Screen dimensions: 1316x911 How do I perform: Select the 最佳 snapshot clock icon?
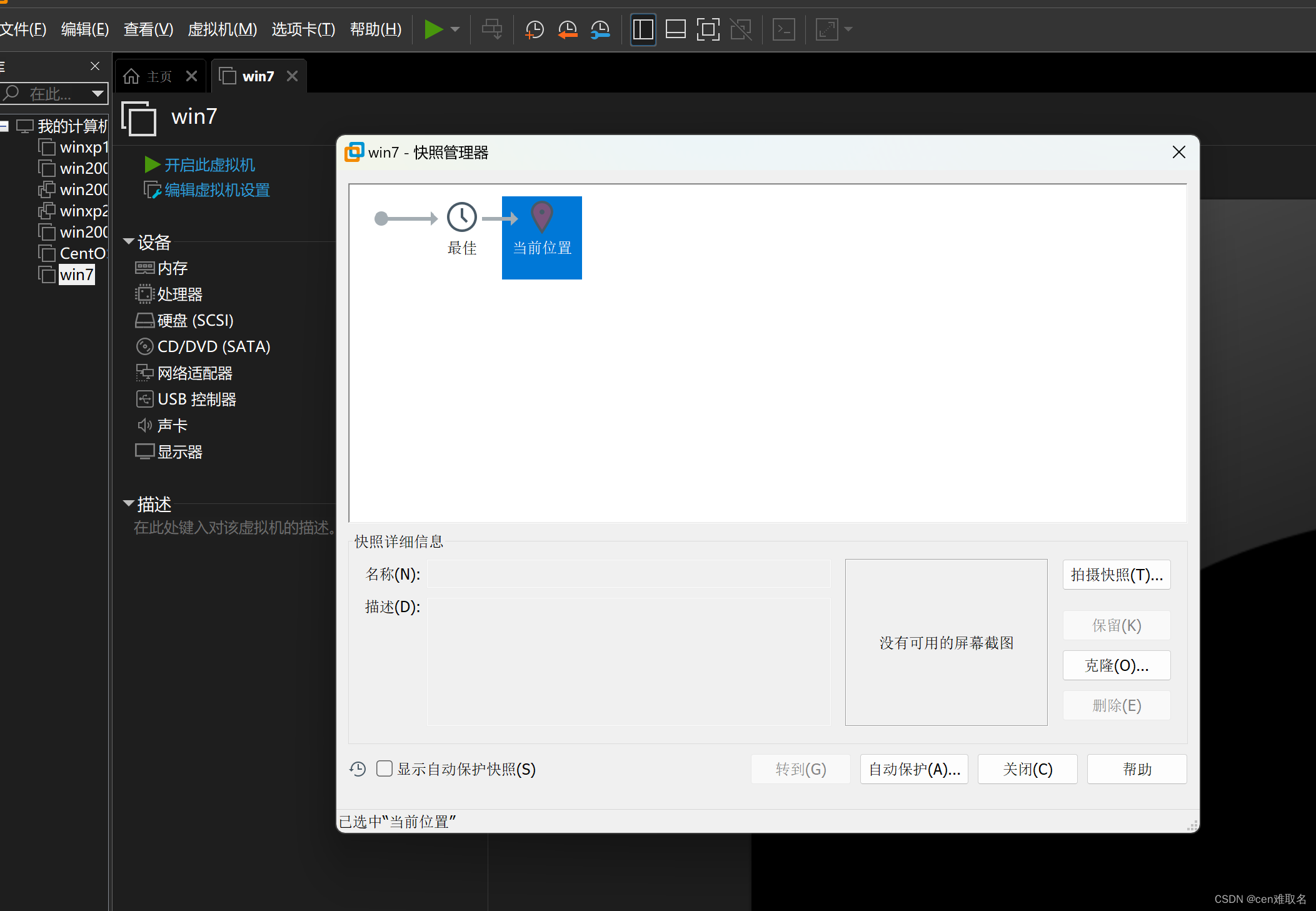pyautogui.click(x=462, y=218)
